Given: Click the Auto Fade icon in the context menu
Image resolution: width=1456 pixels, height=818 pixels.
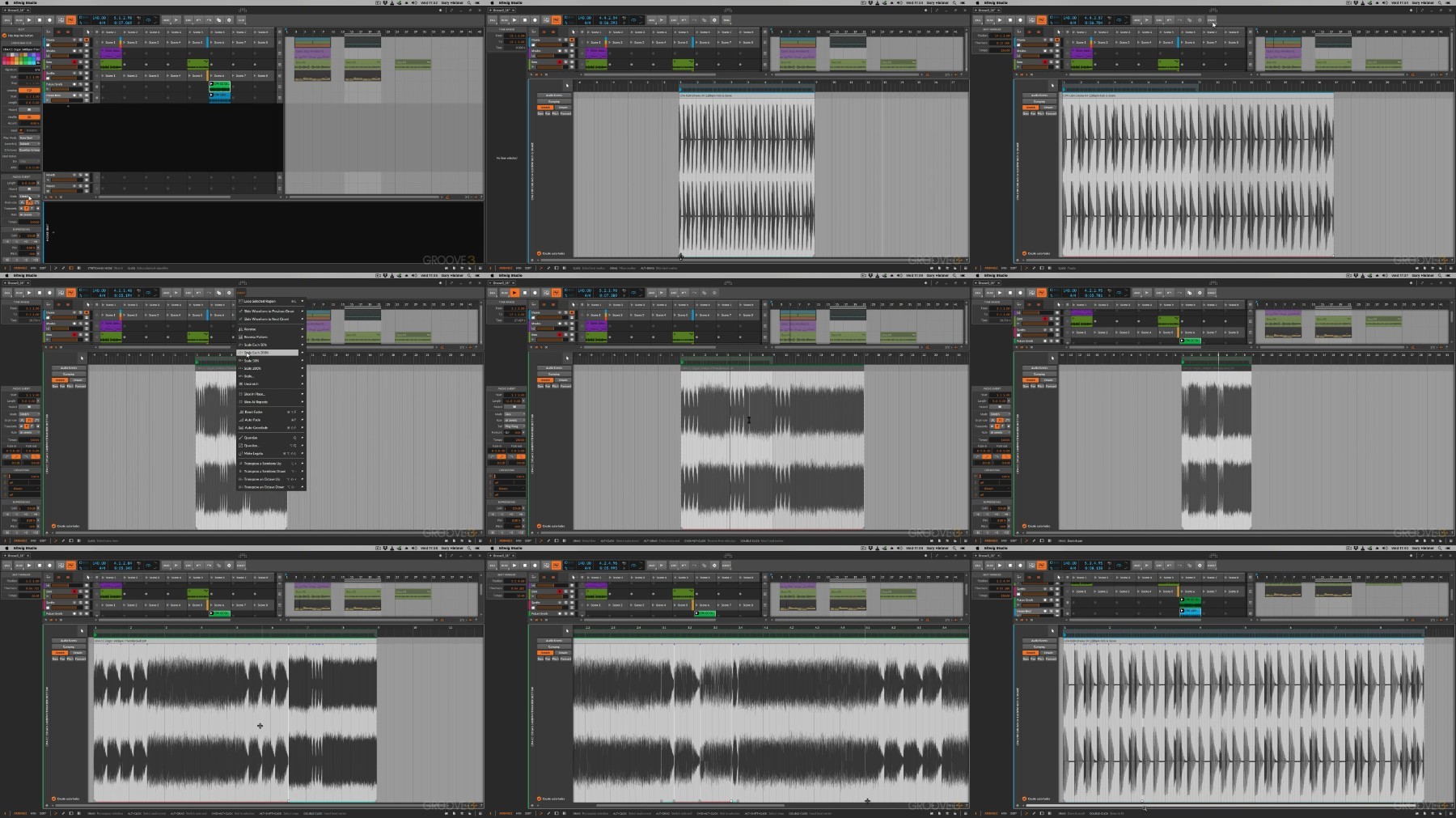Looking at the screenshot, I should [x=240, y=420].
